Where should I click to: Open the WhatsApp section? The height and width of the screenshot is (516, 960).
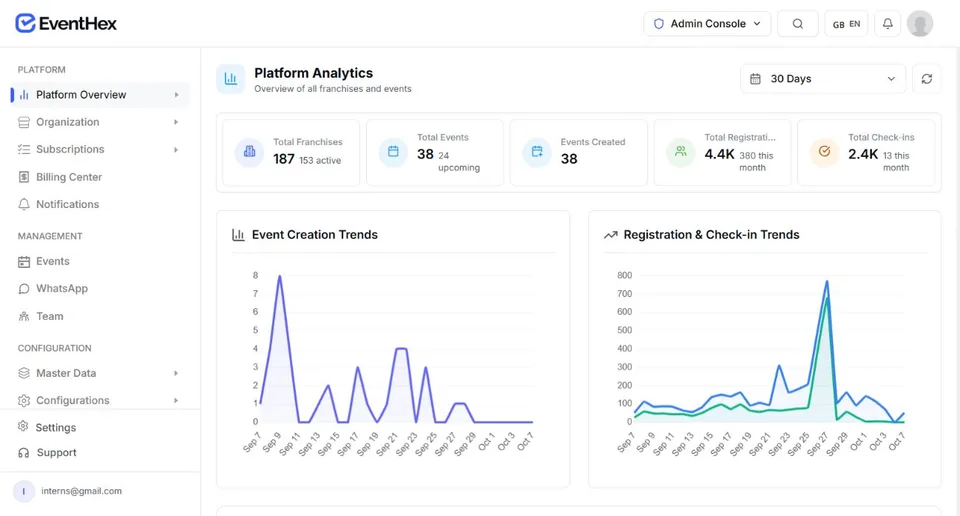point(100,288)
